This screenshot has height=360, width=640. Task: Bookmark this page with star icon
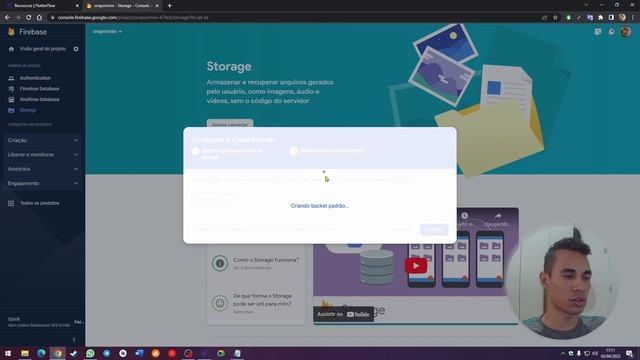pos(555,18)
